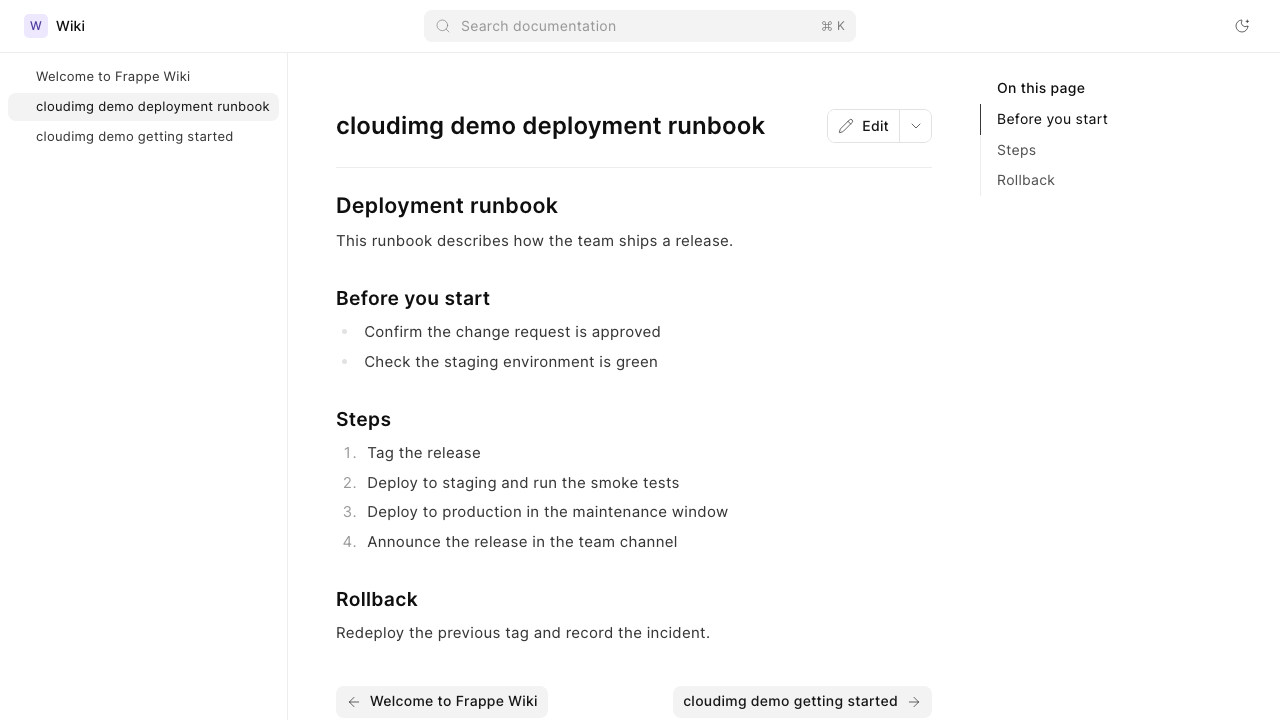Go to previous page Welcome to Frappe Wiki
The height and width of the screenshot is (720, 1280).
tap(442, 702)
